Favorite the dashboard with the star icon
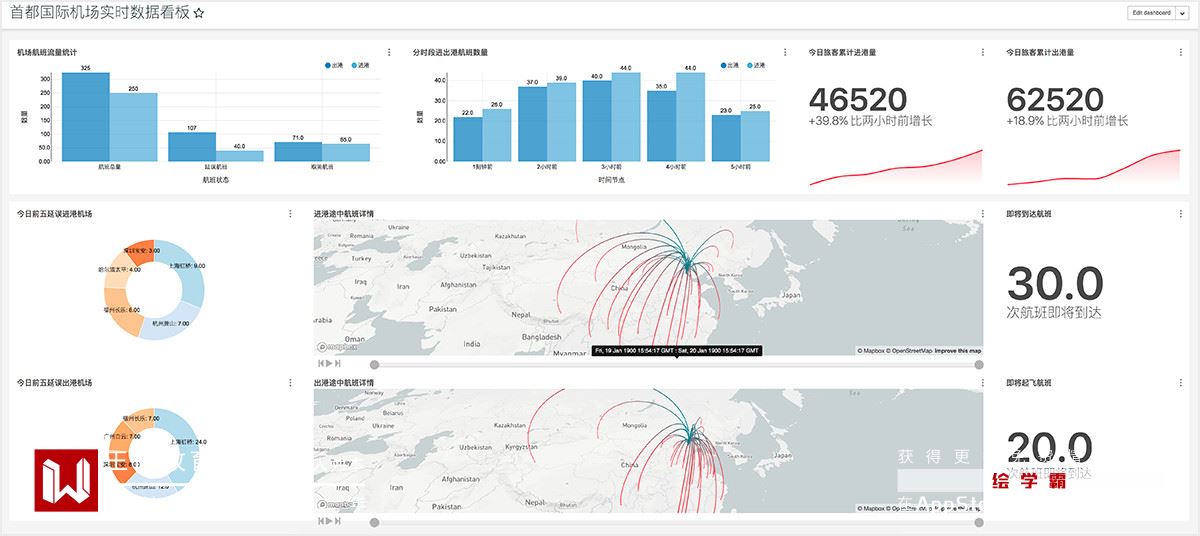The image size is (1200, 536). click(198, 13)
